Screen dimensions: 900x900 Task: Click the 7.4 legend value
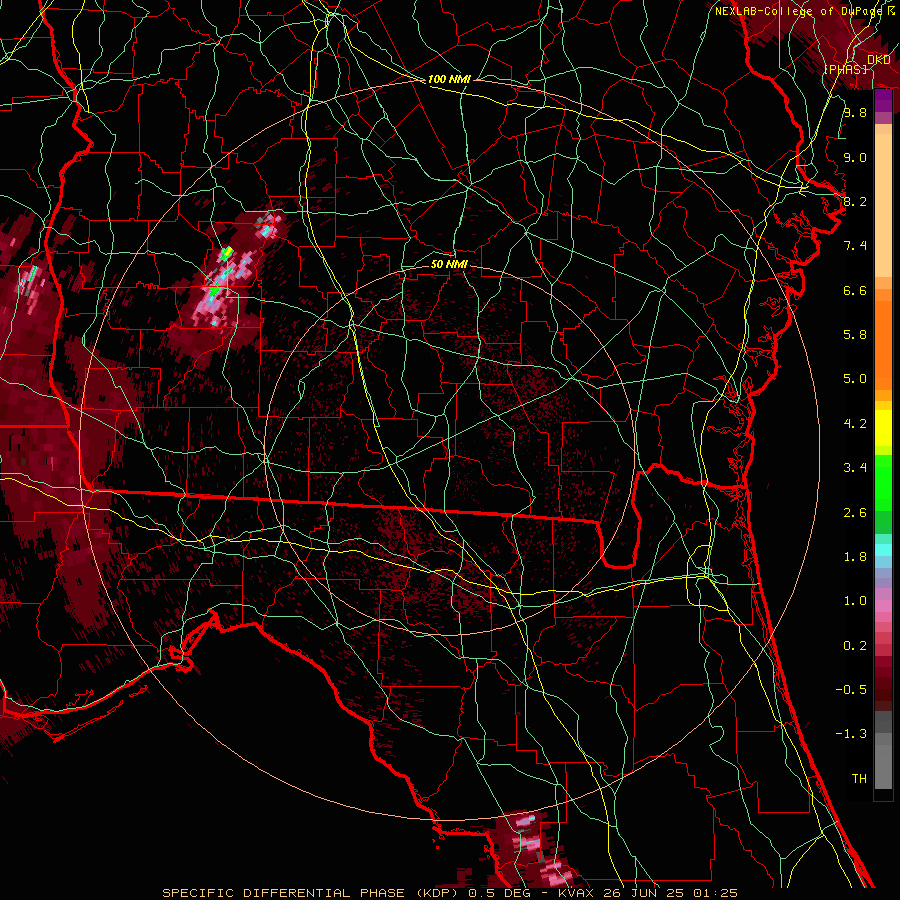[855, 246]
